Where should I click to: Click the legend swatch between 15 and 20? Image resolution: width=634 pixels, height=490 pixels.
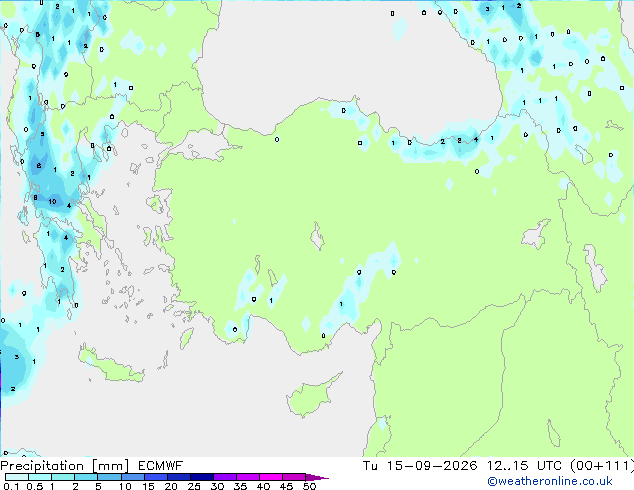(155, 477)
